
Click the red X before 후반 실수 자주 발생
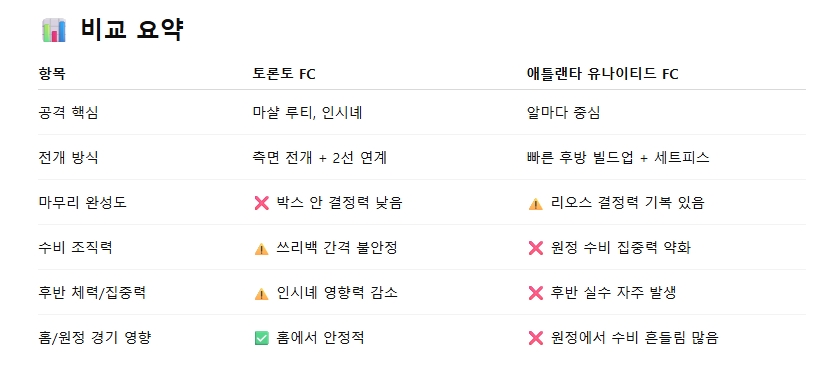tap(536, 293)
